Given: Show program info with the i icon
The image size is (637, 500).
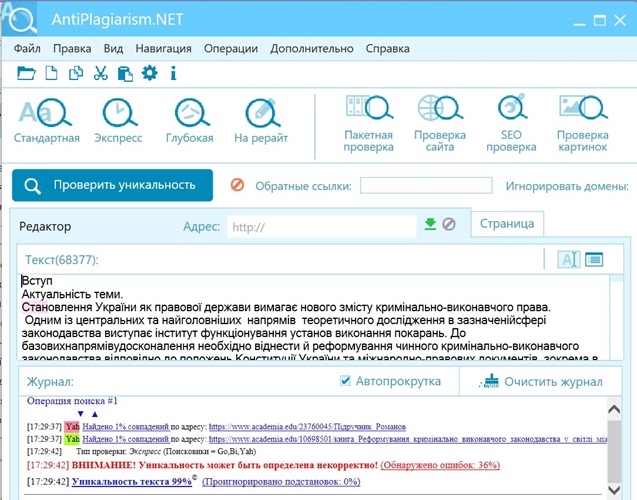Looking at the screenshot, I should [x=173, y=74].
